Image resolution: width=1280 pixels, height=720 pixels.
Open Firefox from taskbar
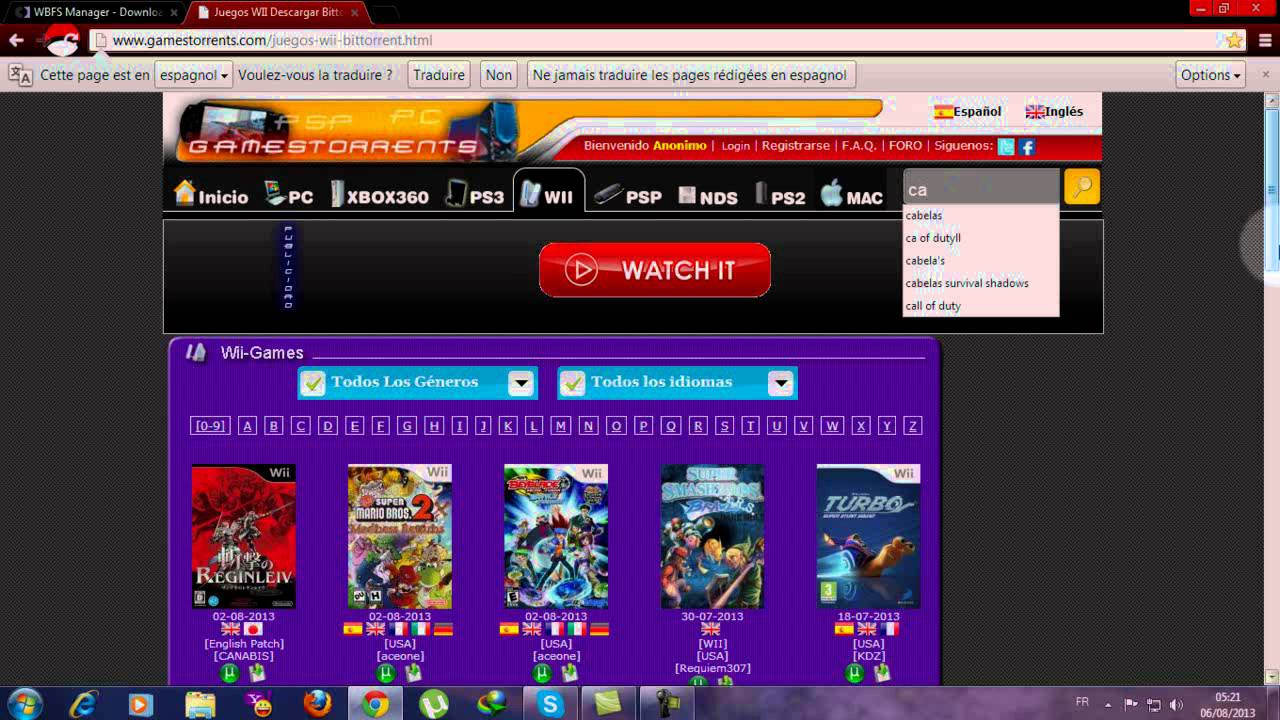click(x=317, y=704)
